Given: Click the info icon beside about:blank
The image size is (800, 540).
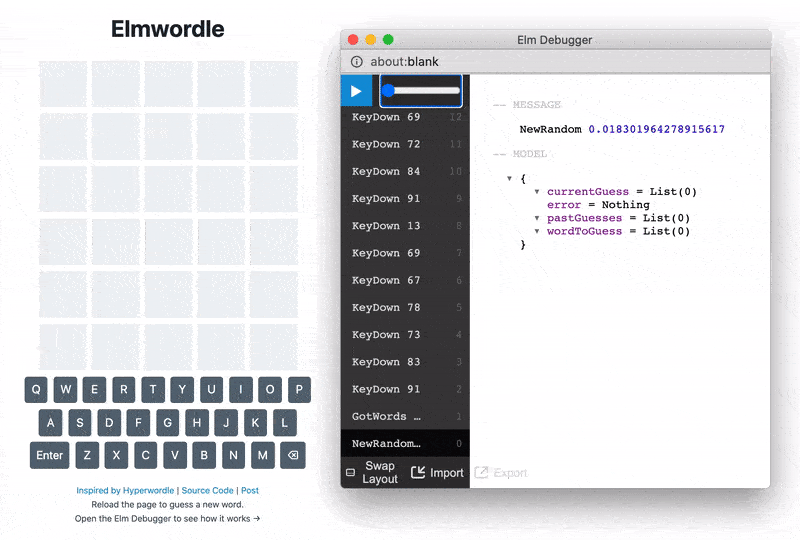Looking at the screenshot, I should click(x=357, y=62).
